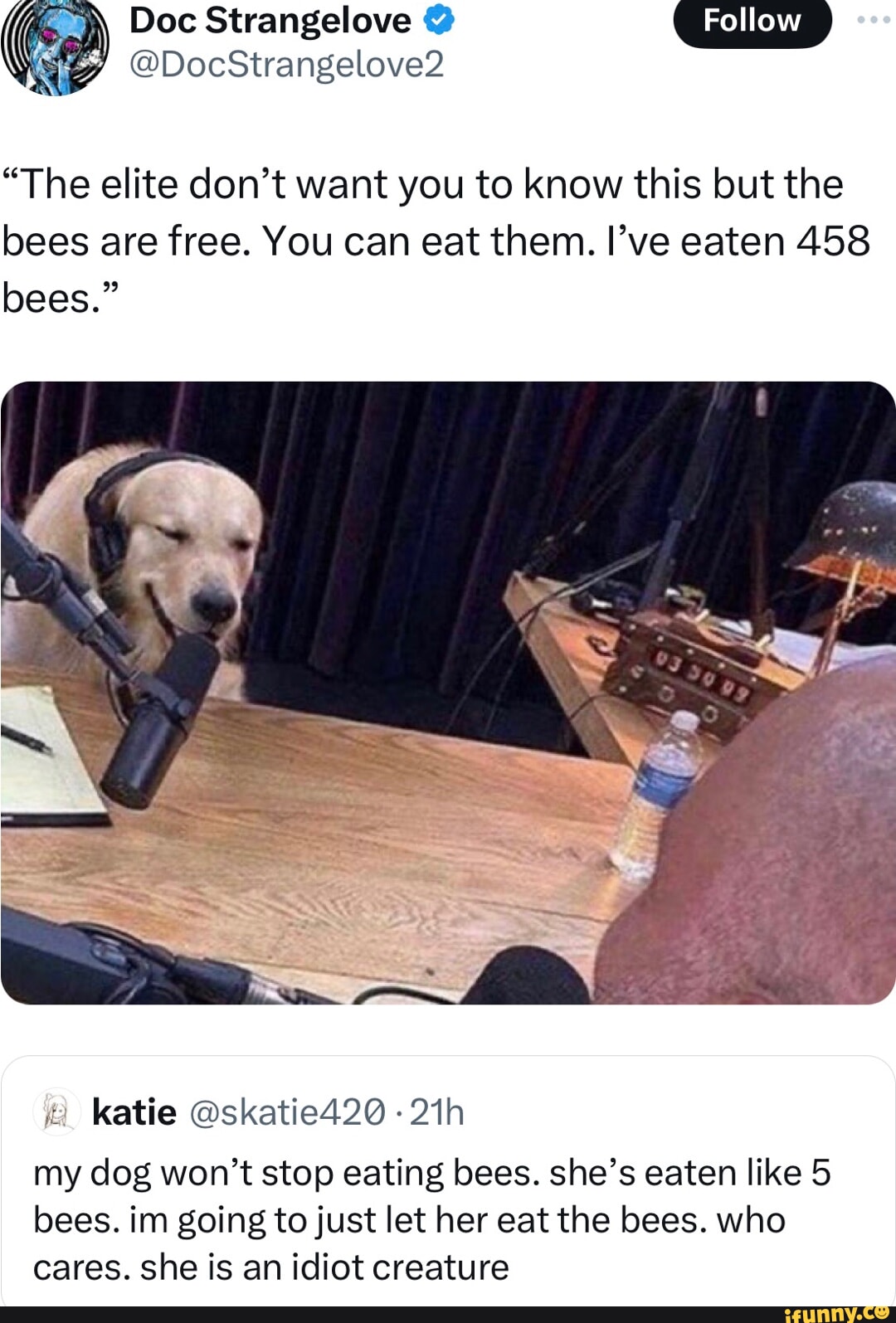This screenshot has height=1323, width=896.
Task: Open the @skatie420 handle
Action: coord(288,1112)
